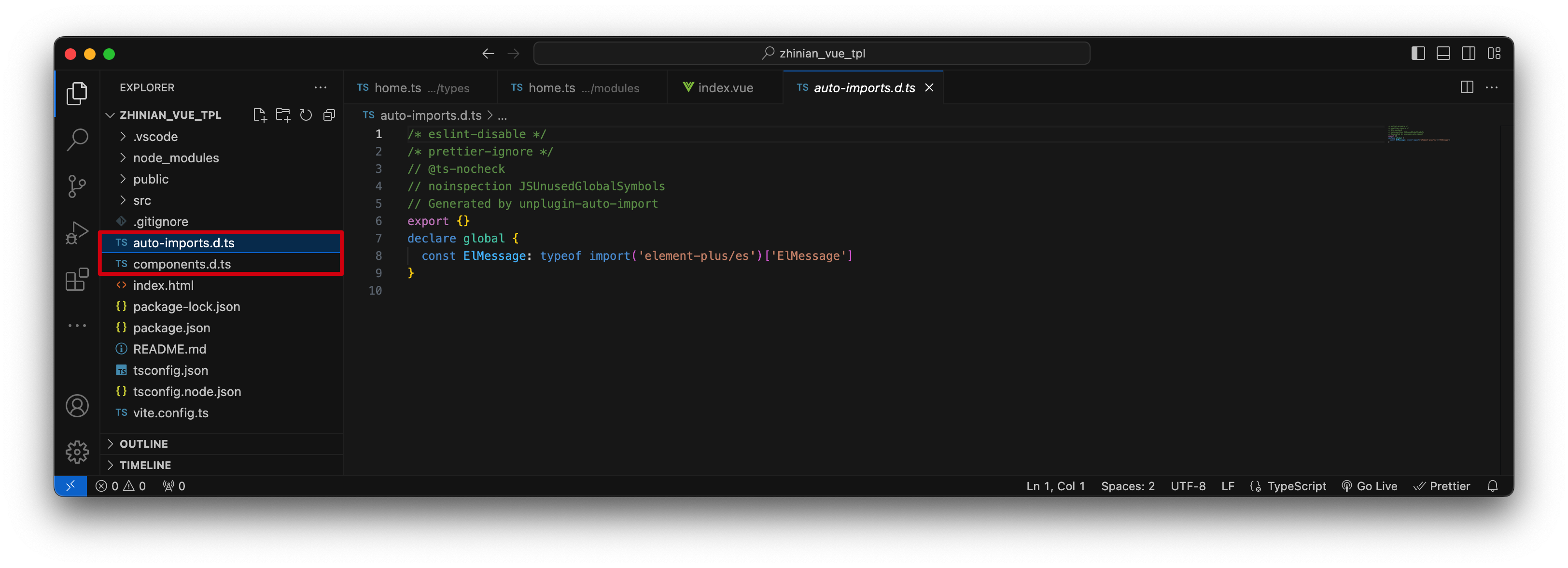
Task: Click auto-imports.d.ts in breadcrumb
Action: click(x=430, y=115)
